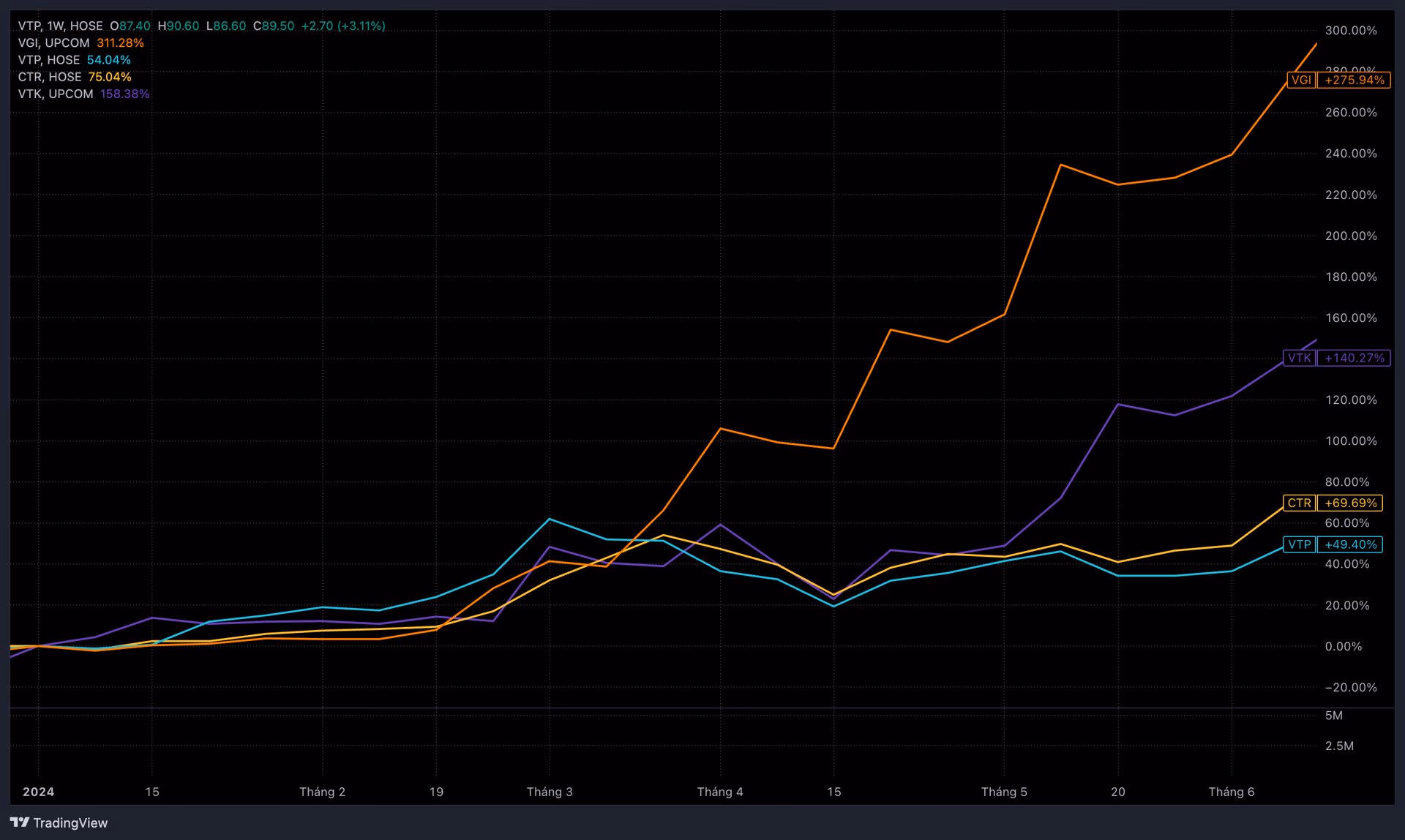Click the blue VTP series tag

(1299, 544)
